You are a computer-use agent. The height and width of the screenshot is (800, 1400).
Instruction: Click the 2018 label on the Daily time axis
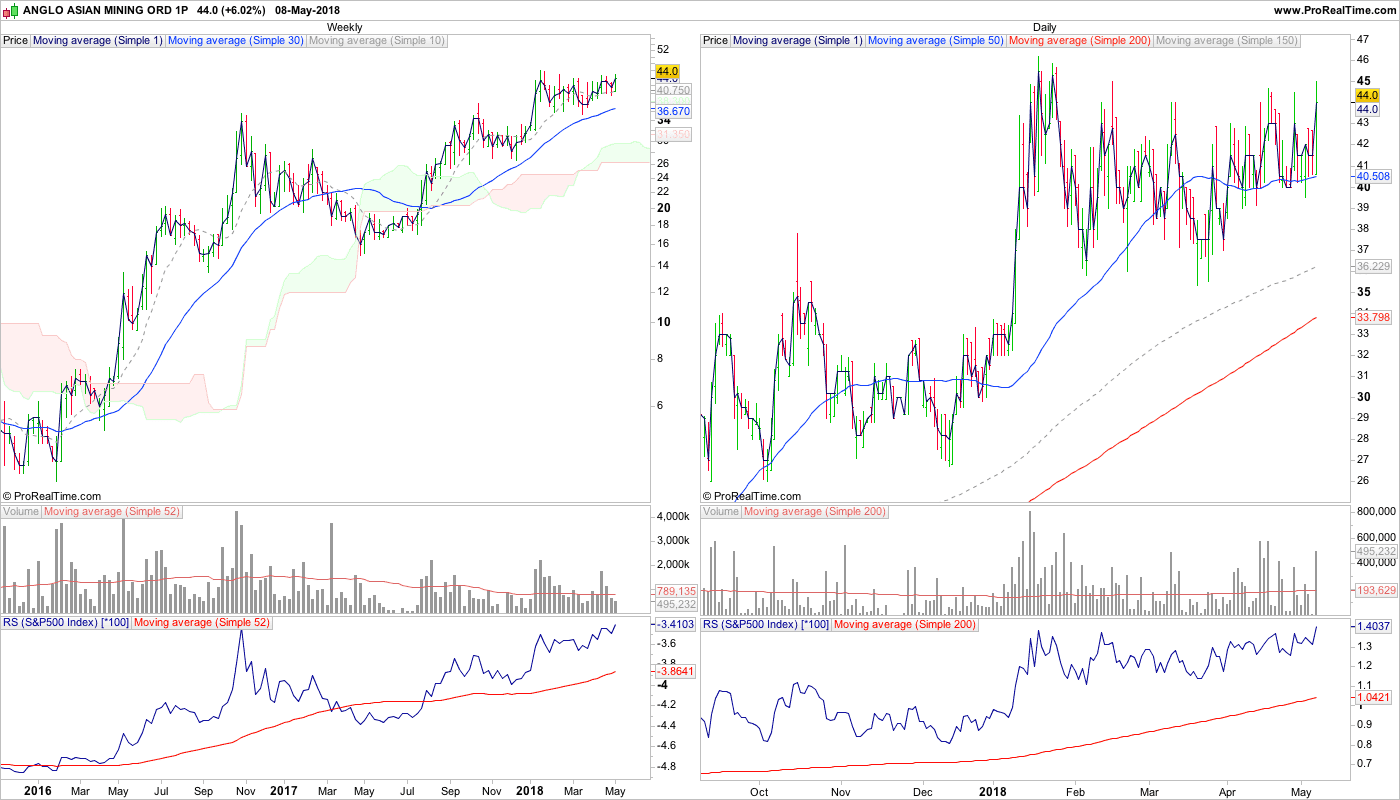pyautogui.click(x=994, y=791)
